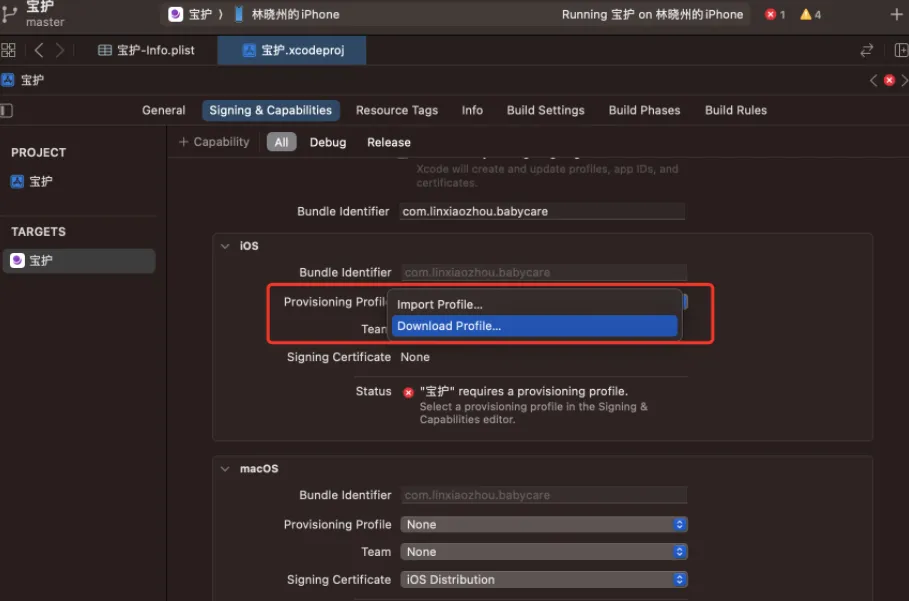The height and width of the screenshot is (601, 909).
Task: Open the Build Rules tab
Action: [736, 110]
